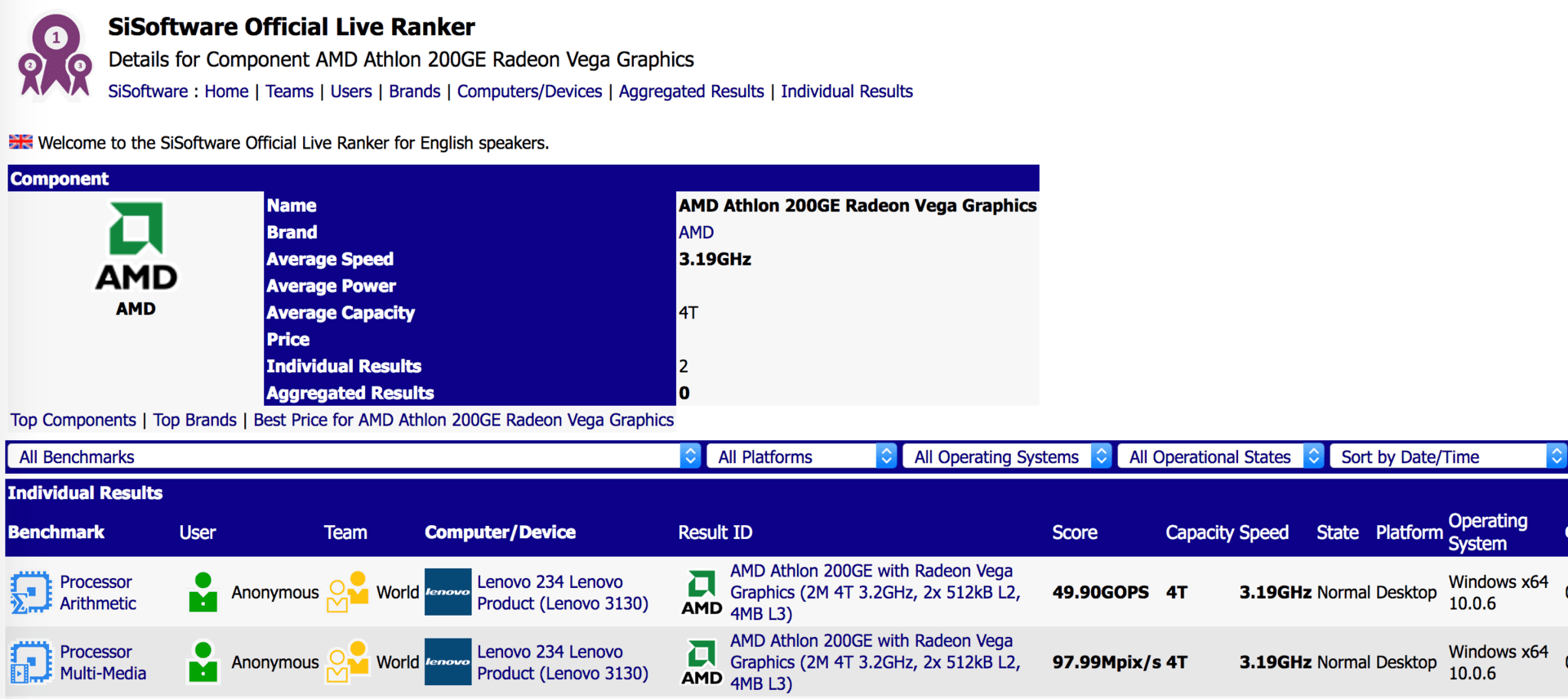Go to the Teams navigation link

pos(289,91)
